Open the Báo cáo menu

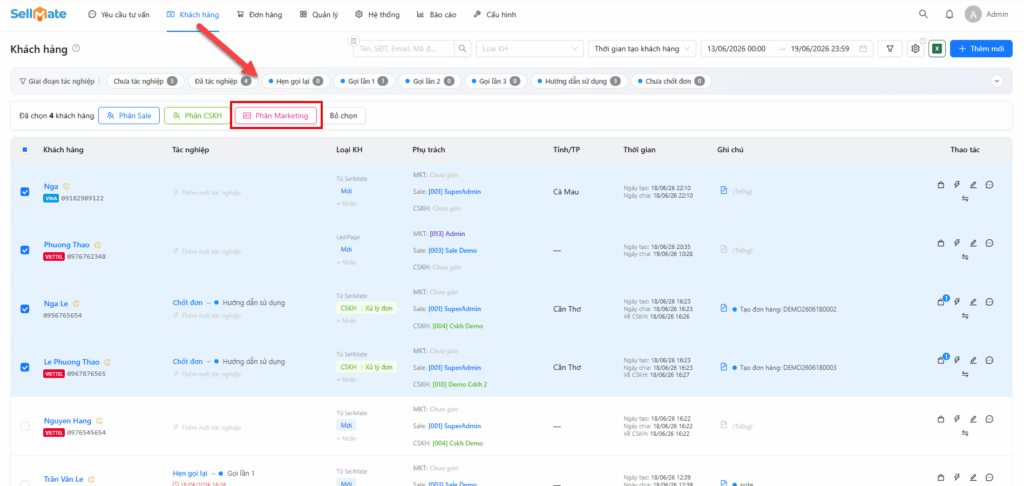(x=435, y=14)
